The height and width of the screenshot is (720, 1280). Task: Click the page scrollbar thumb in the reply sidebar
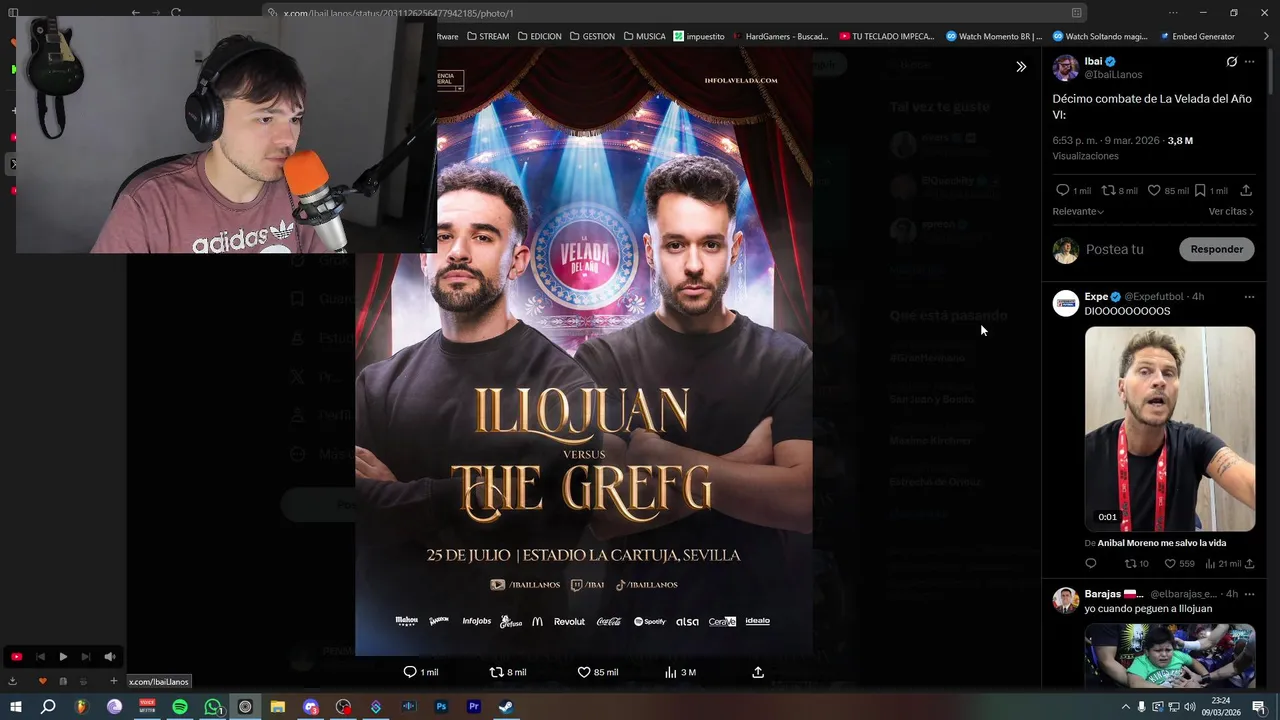[x=1271, y=73]
